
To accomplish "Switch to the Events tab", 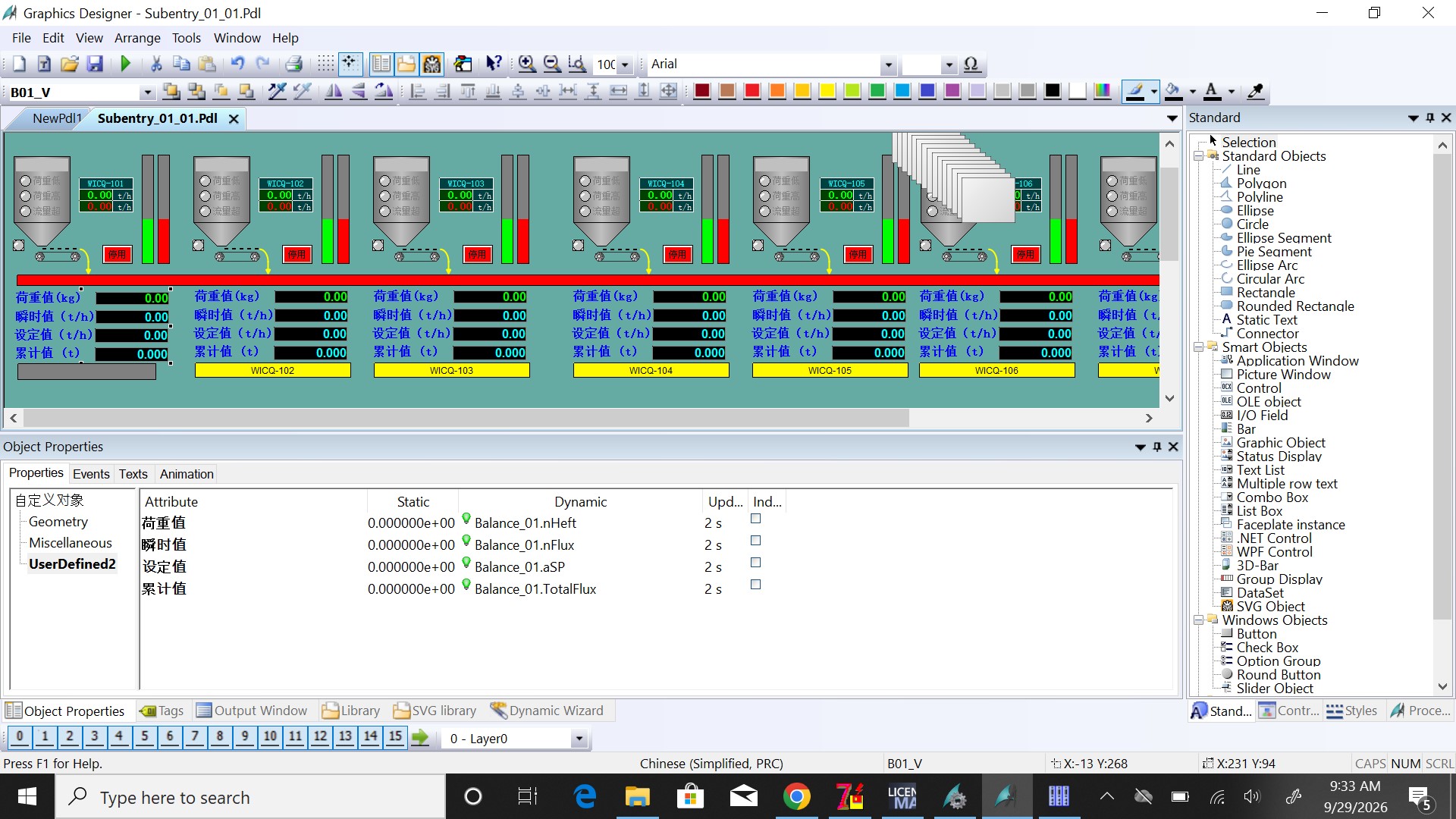I will [91, 474].
